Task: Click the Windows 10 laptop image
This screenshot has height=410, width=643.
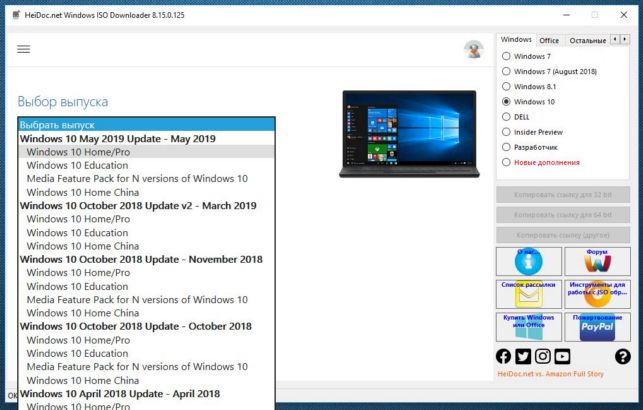Action: [x=409, y=134]
